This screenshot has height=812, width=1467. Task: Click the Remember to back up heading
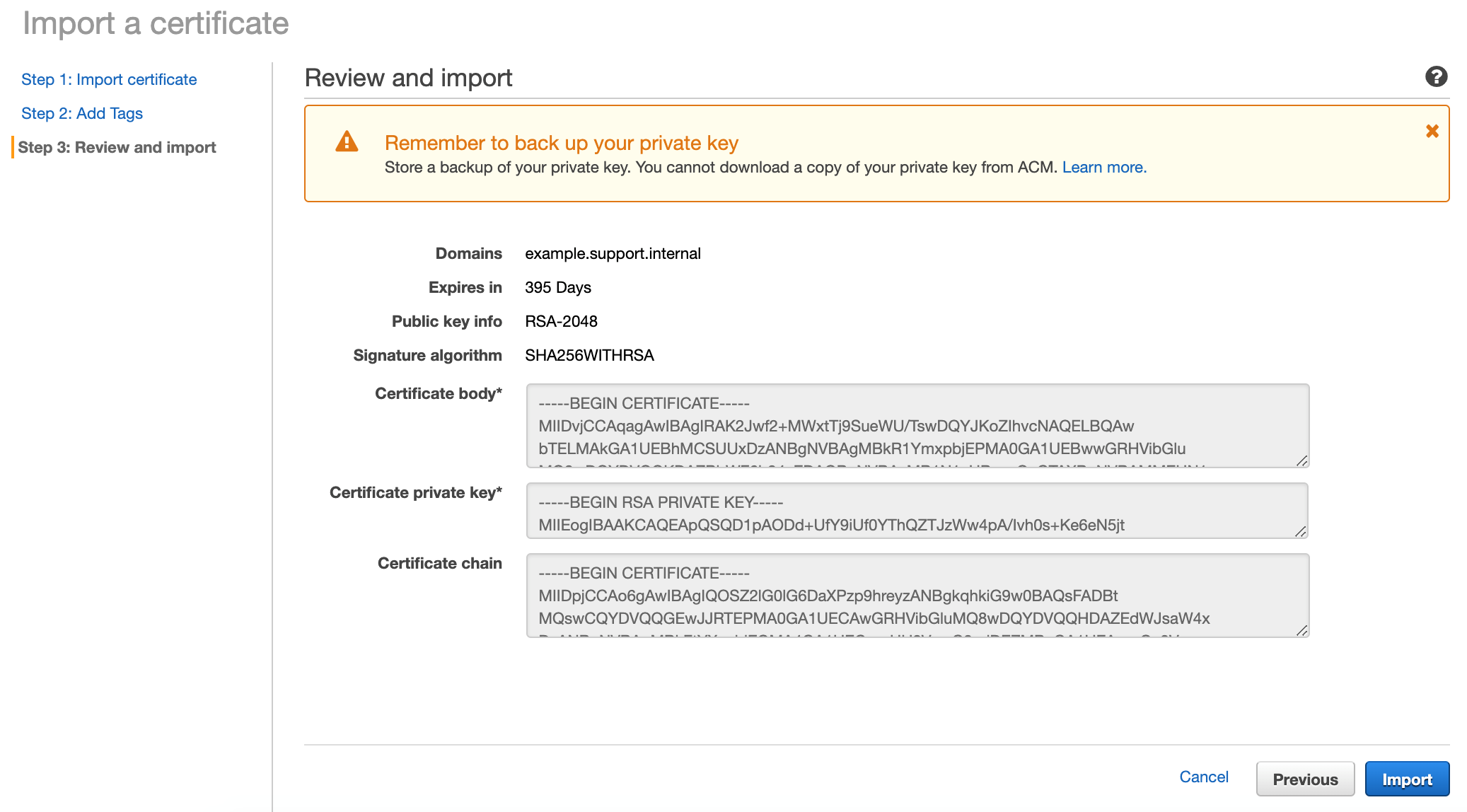pos(561,142)
